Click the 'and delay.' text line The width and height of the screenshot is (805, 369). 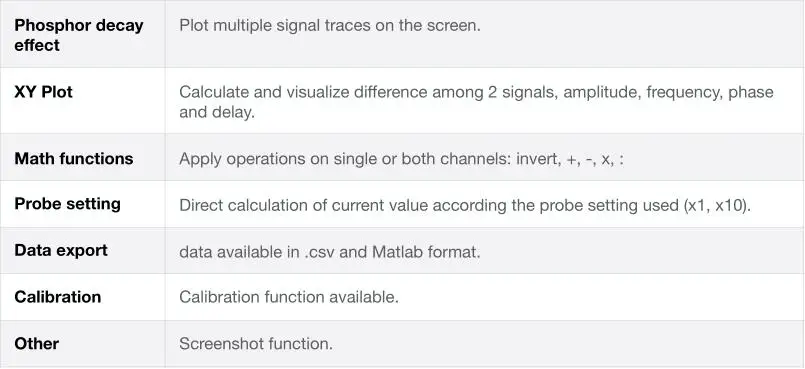(x=217, y=112)
